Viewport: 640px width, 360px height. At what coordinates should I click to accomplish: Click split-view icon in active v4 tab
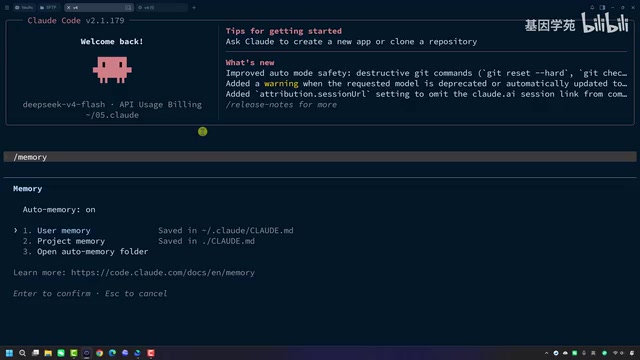coord(128,7)
